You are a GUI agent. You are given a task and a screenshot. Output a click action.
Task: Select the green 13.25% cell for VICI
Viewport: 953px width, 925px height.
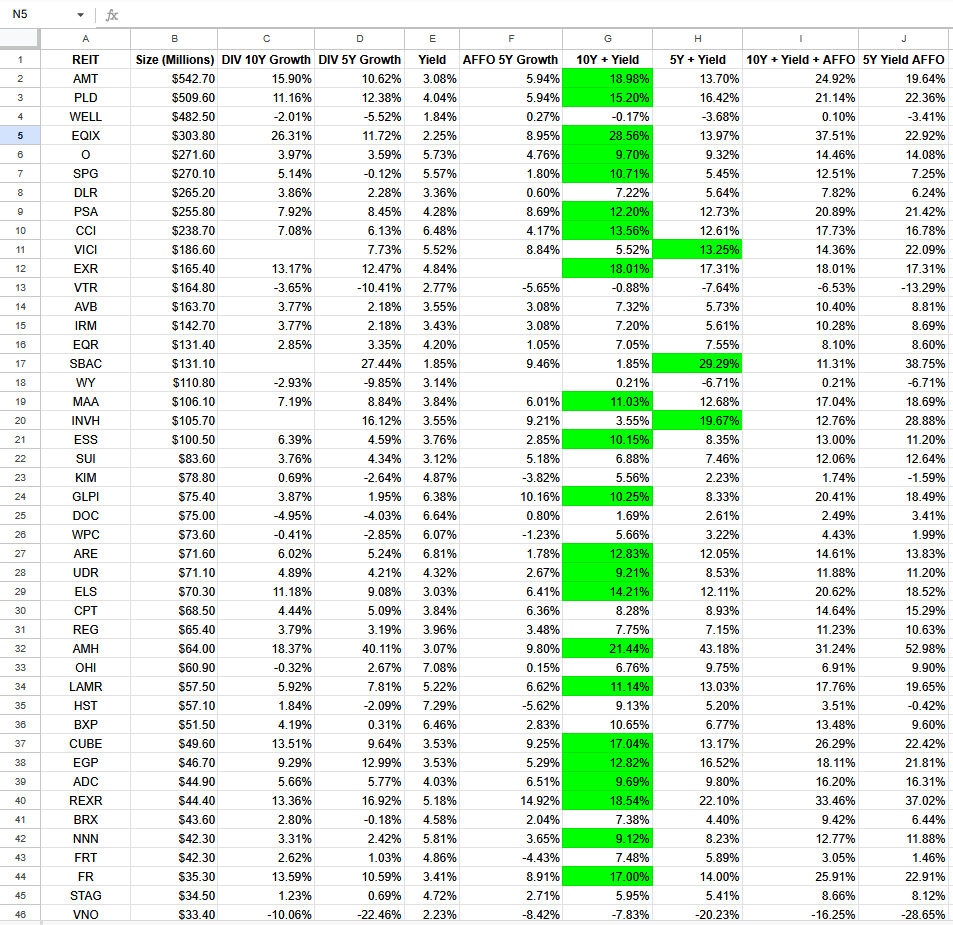[698, 249]
